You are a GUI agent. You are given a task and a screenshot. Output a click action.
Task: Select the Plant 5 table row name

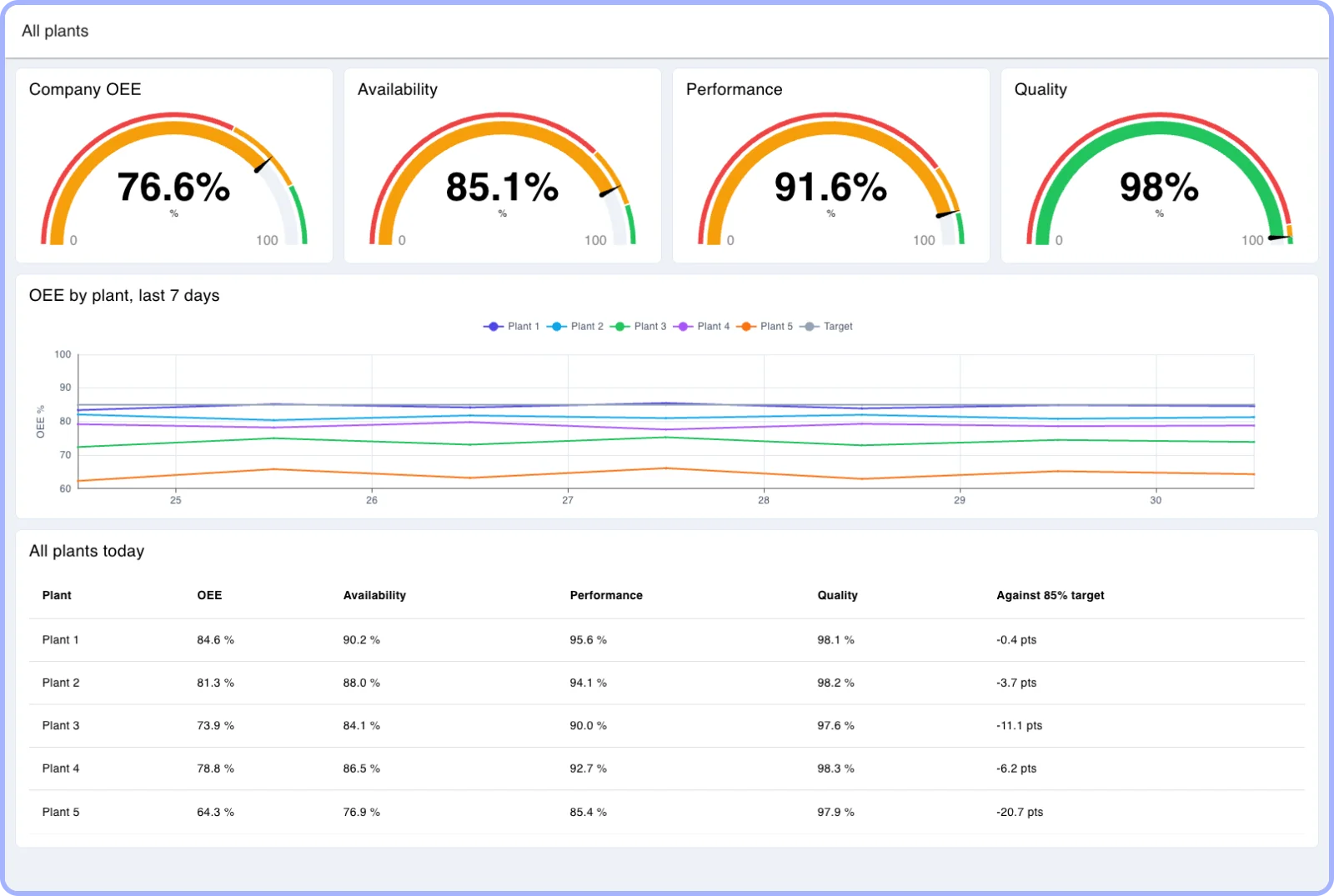(61, 812)
